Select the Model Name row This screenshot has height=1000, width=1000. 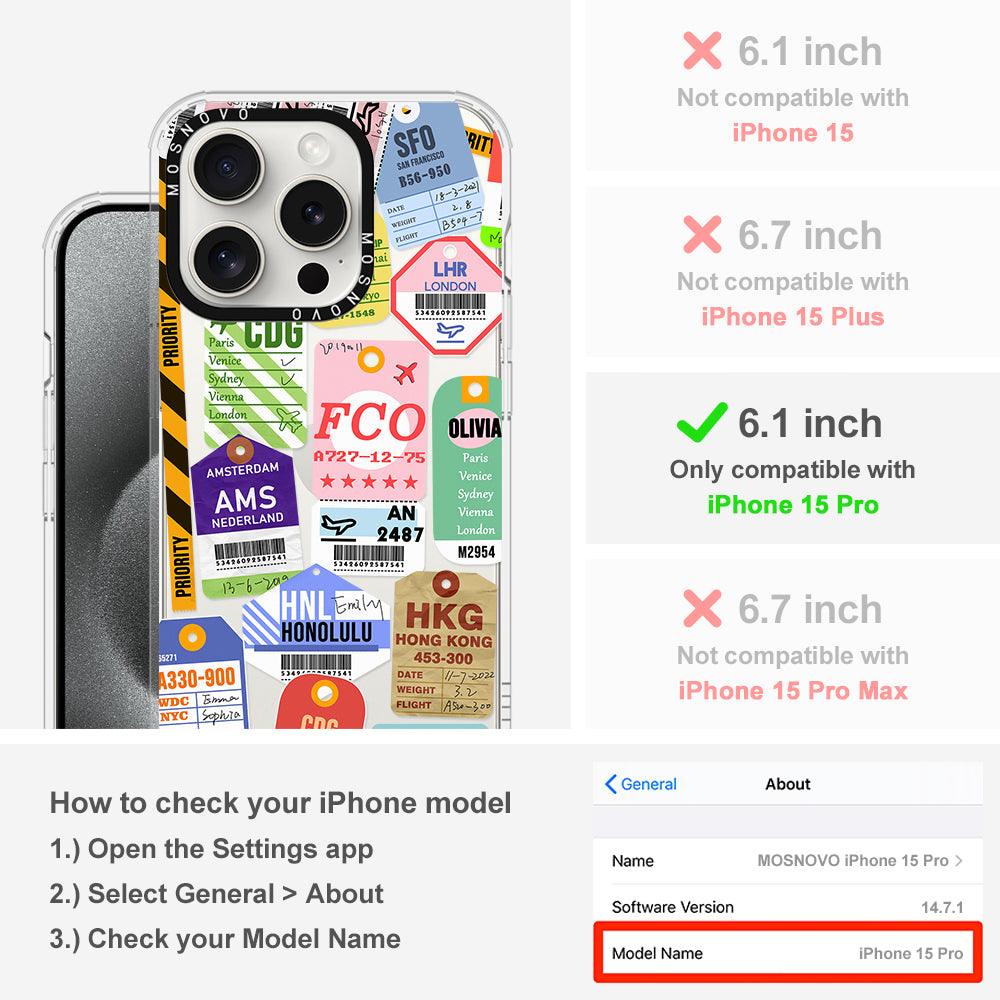[x=788, y=953]
